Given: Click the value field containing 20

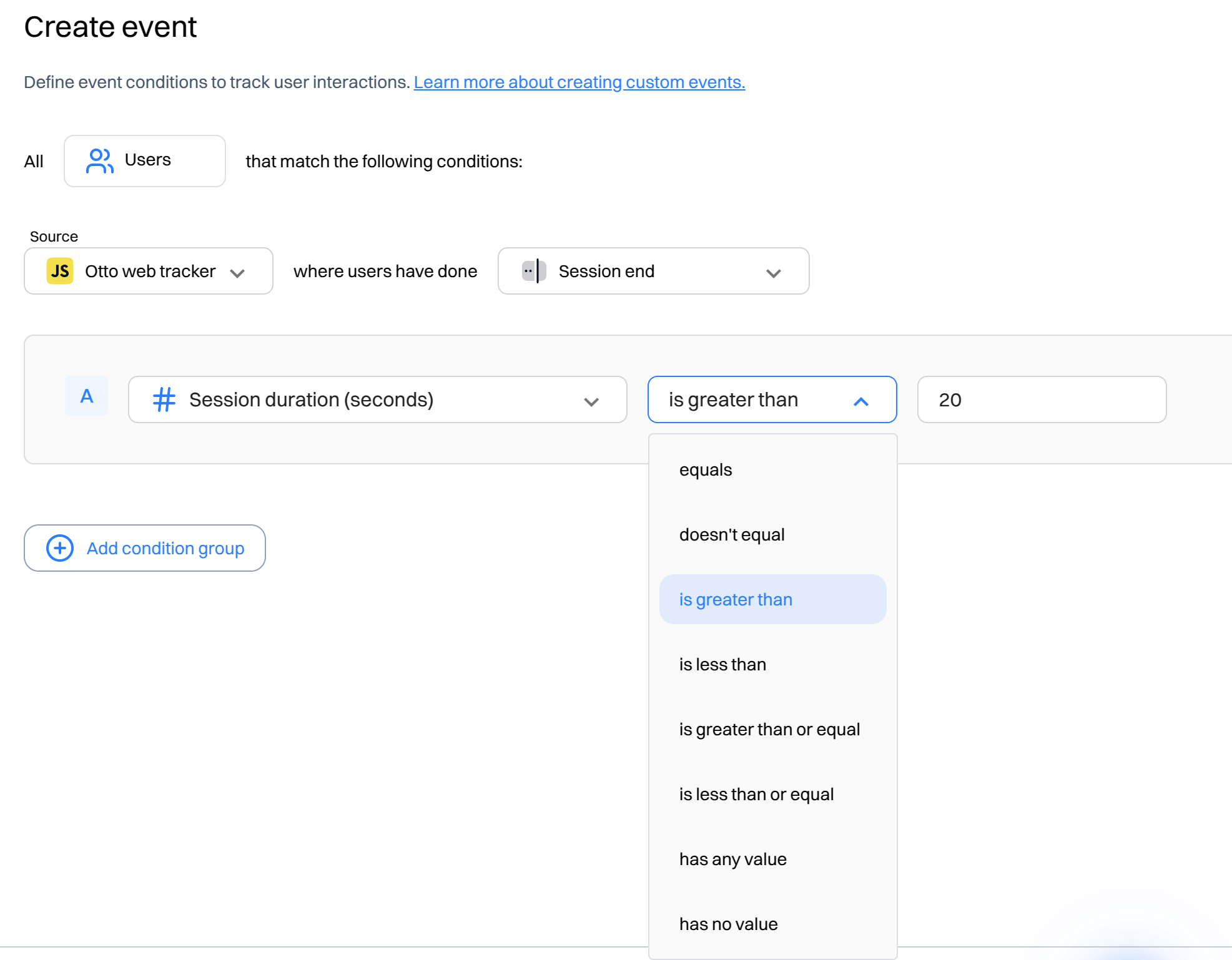Looking at the screenshot, I should tap(1042, 399).
